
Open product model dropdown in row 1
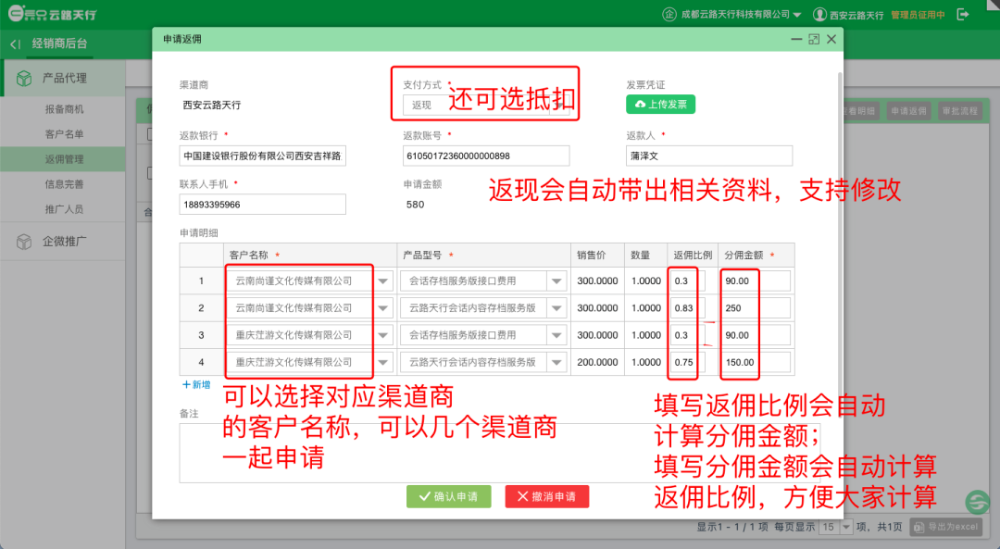coord(557,281)
